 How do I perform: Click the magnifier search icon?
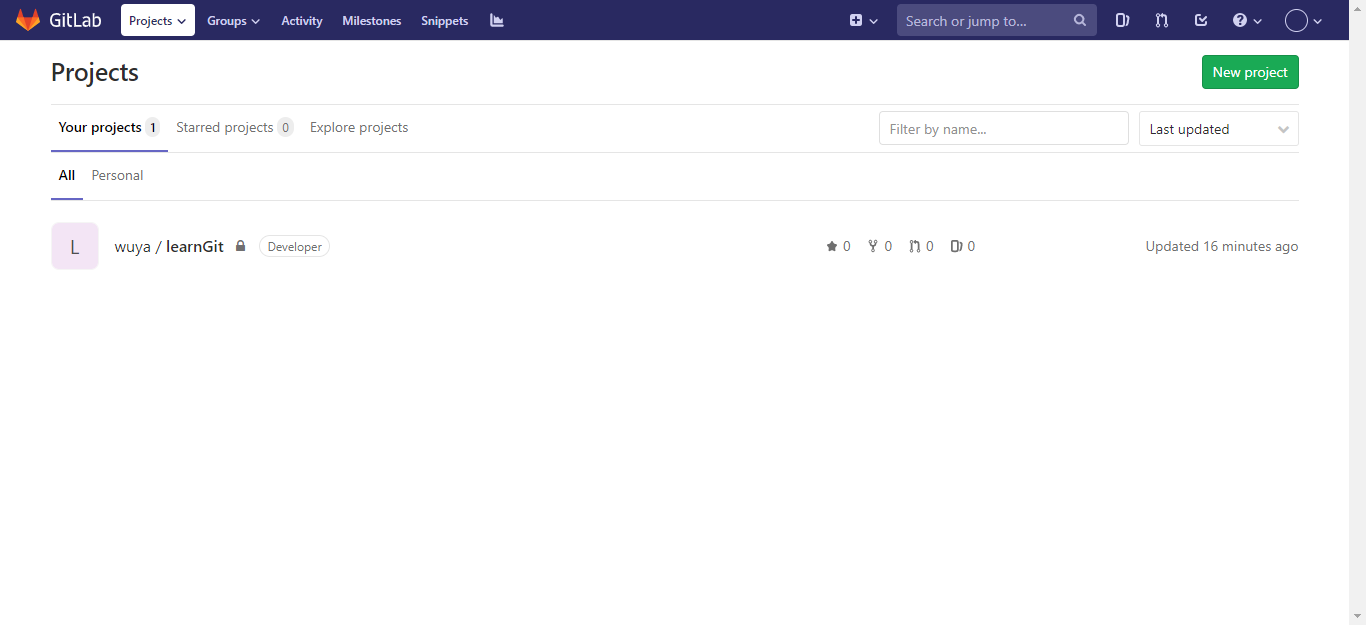point(1080,20)
